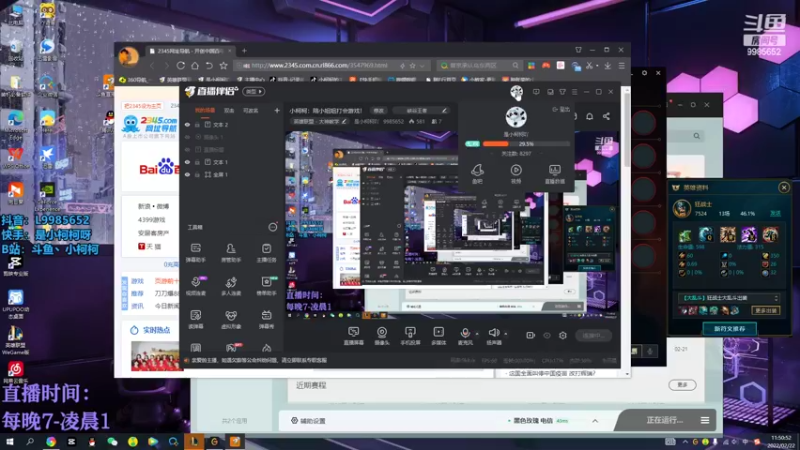Add 多媒体 multimedia source
Screen dimensions: 800x450
point(439,336)
